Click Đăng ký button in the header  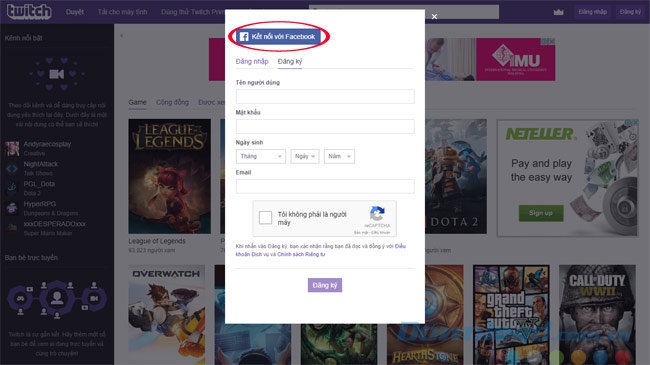(x=630, y=12)
